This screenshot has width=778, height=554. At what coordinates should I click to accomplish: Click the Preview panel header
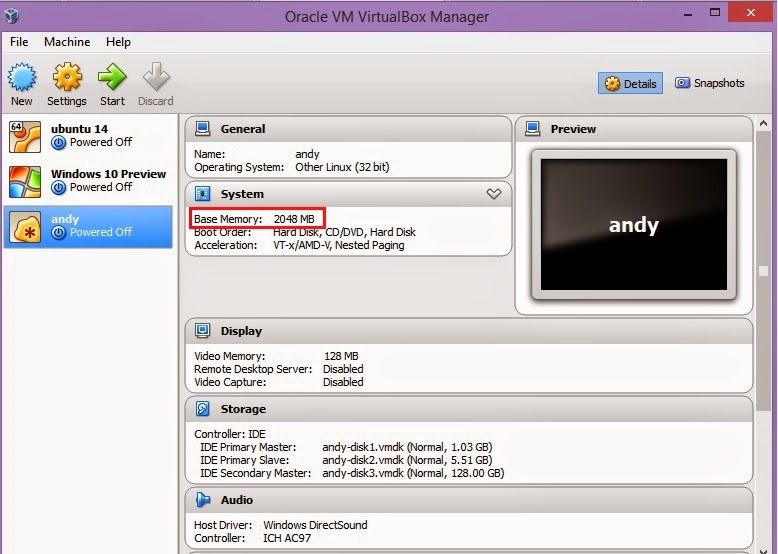pos(634,129)
